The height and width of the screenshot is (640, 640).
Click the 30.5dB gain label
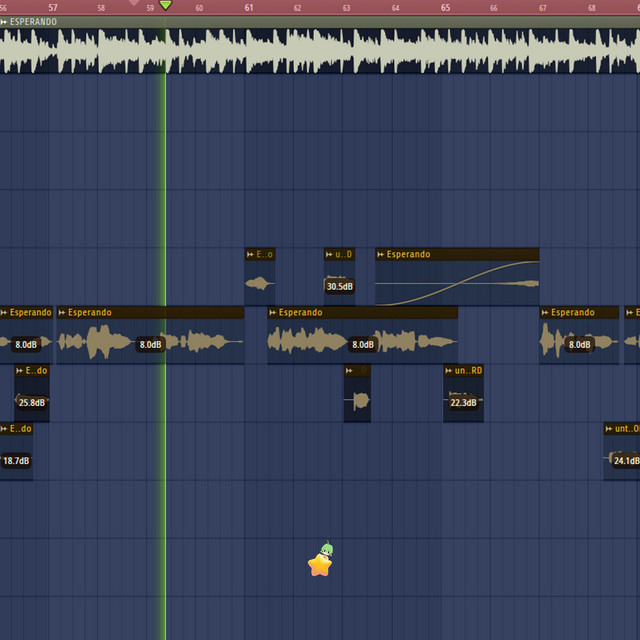tap(339, 287)
